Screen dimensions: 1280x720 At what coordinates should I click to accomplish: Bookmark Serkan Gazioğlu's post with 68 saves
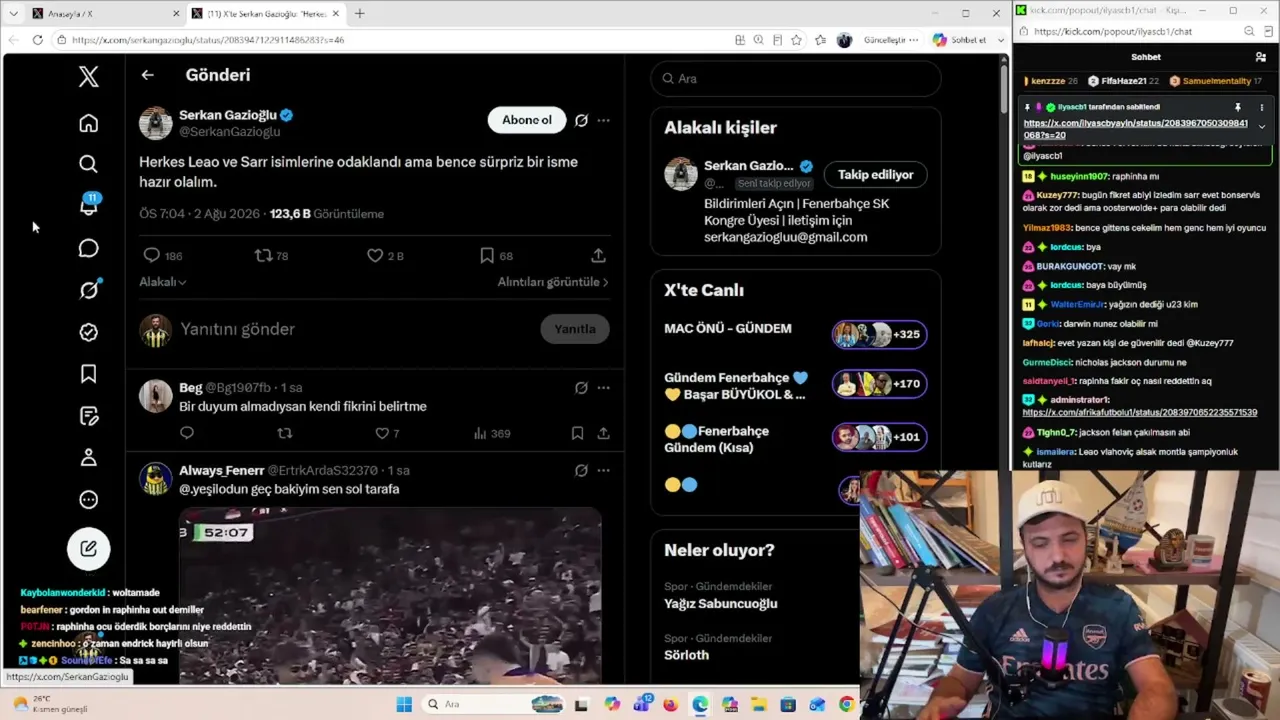point(487,256)
